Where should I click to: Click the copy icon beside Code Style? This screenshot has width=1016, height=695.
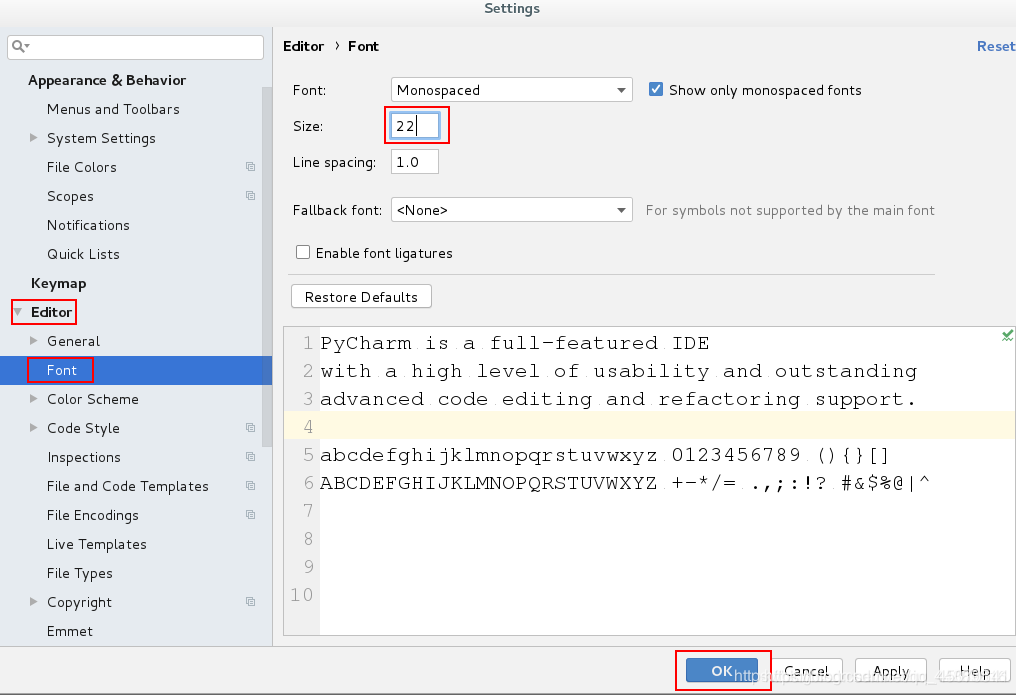click(x=250, y=427)
